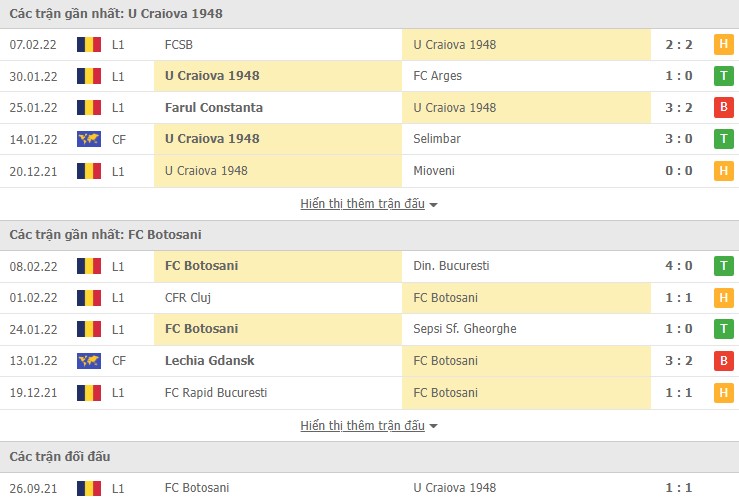Click 1 : 0 score of FC Arges match
Screen dimensions: 739x504
[679, 76]
